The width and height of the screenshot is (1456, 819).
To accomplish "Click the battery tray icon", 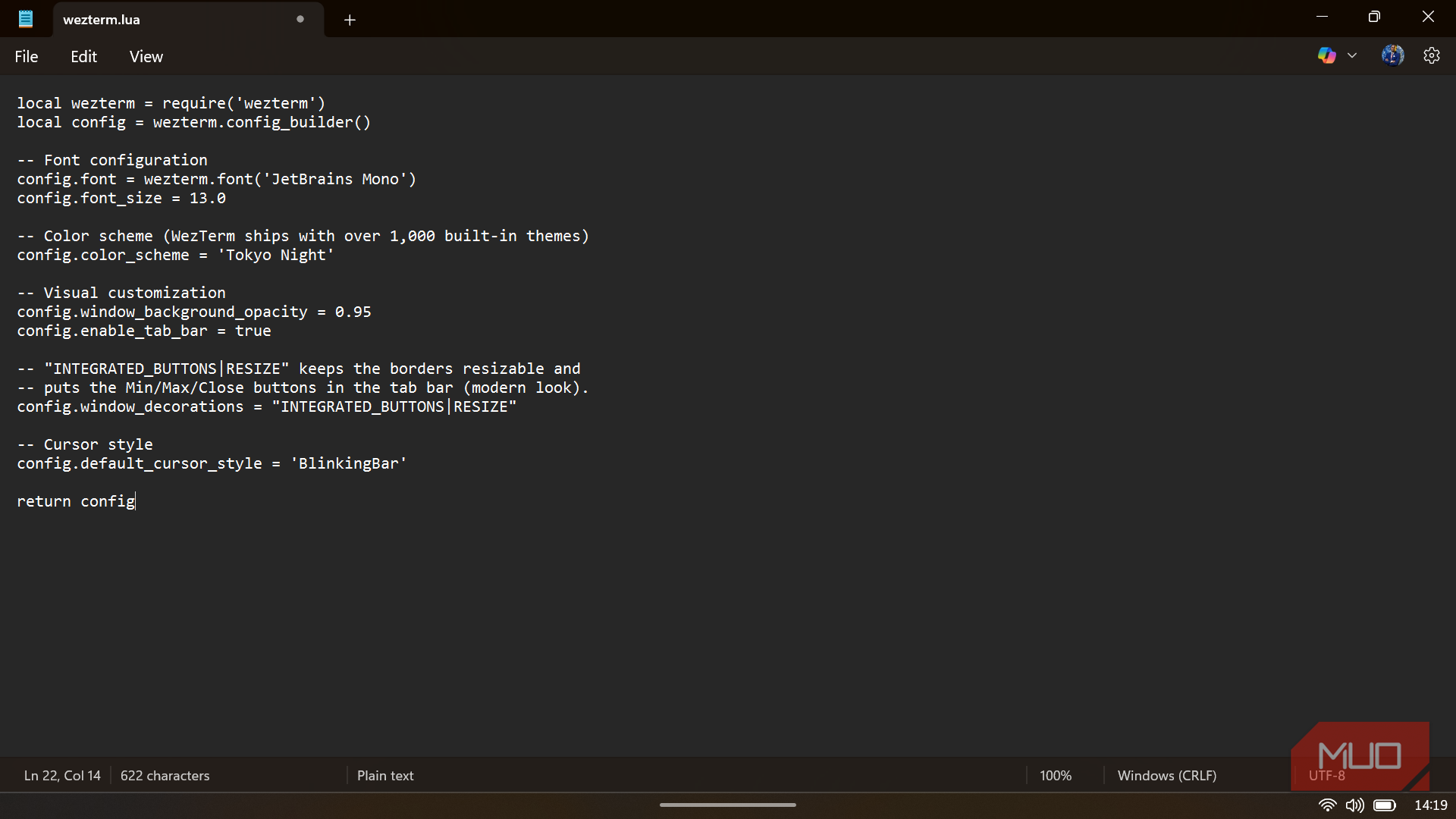I will pos(1385,805).
